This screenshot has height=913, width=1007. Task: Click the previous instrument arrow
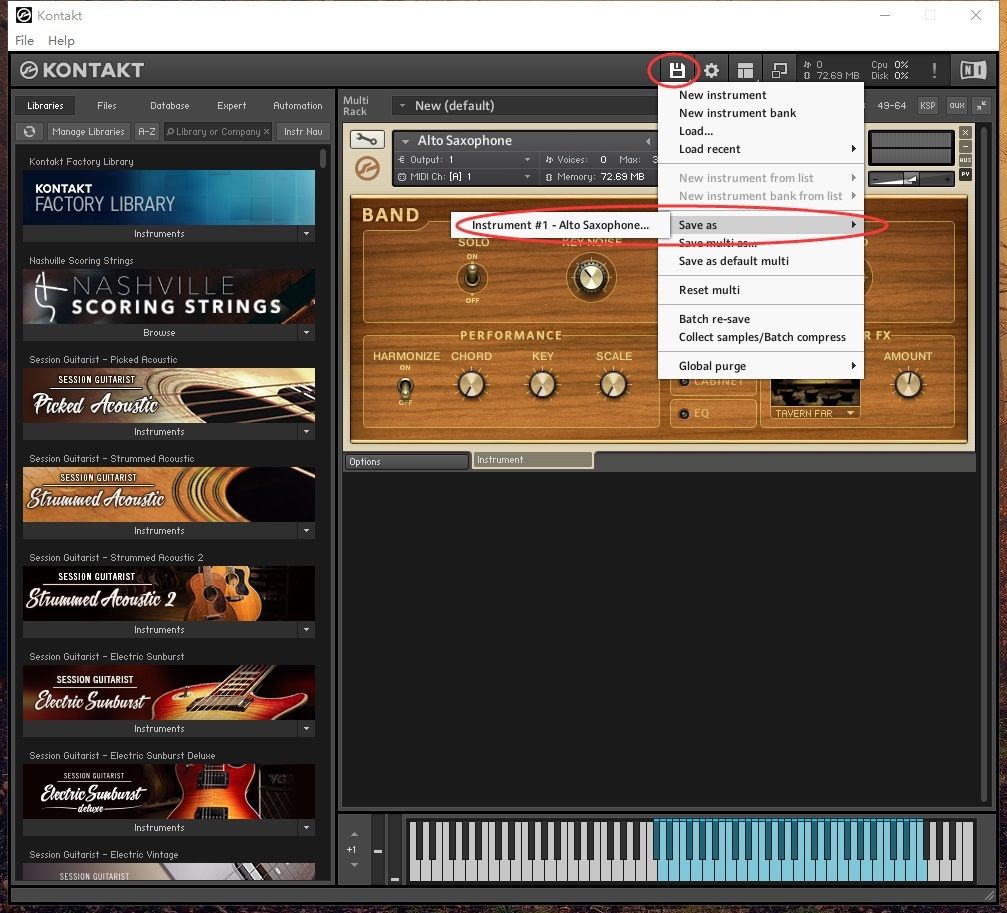pos(648,141)
